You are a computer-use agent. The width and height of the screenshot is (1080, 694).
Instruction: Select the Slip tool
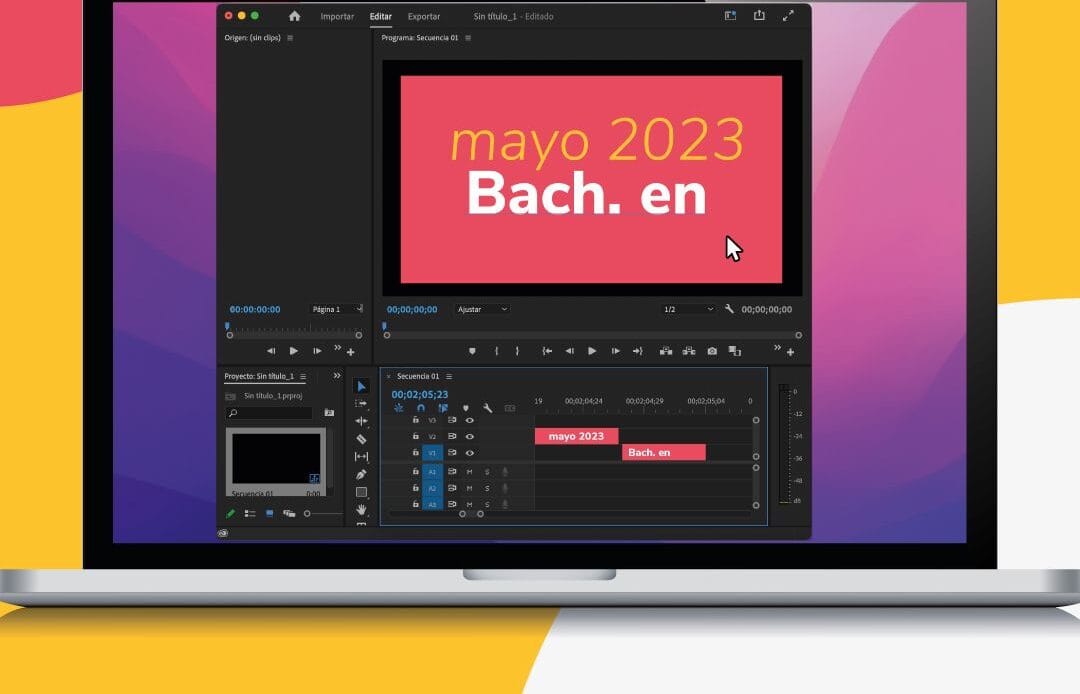coord(362,456)
